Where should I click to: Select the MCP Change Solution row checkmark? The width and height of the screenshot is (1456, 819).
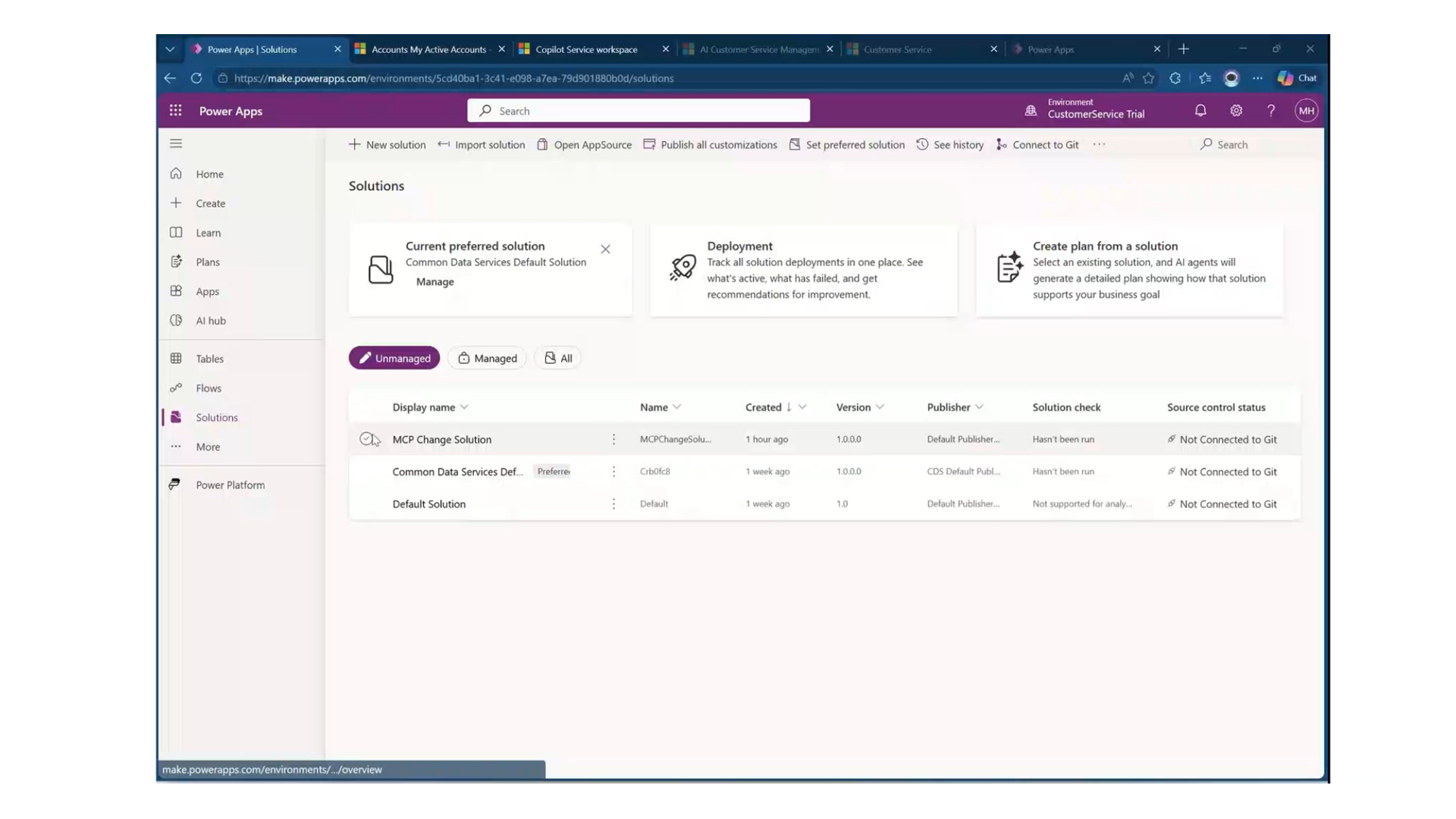tap(366, 439)
